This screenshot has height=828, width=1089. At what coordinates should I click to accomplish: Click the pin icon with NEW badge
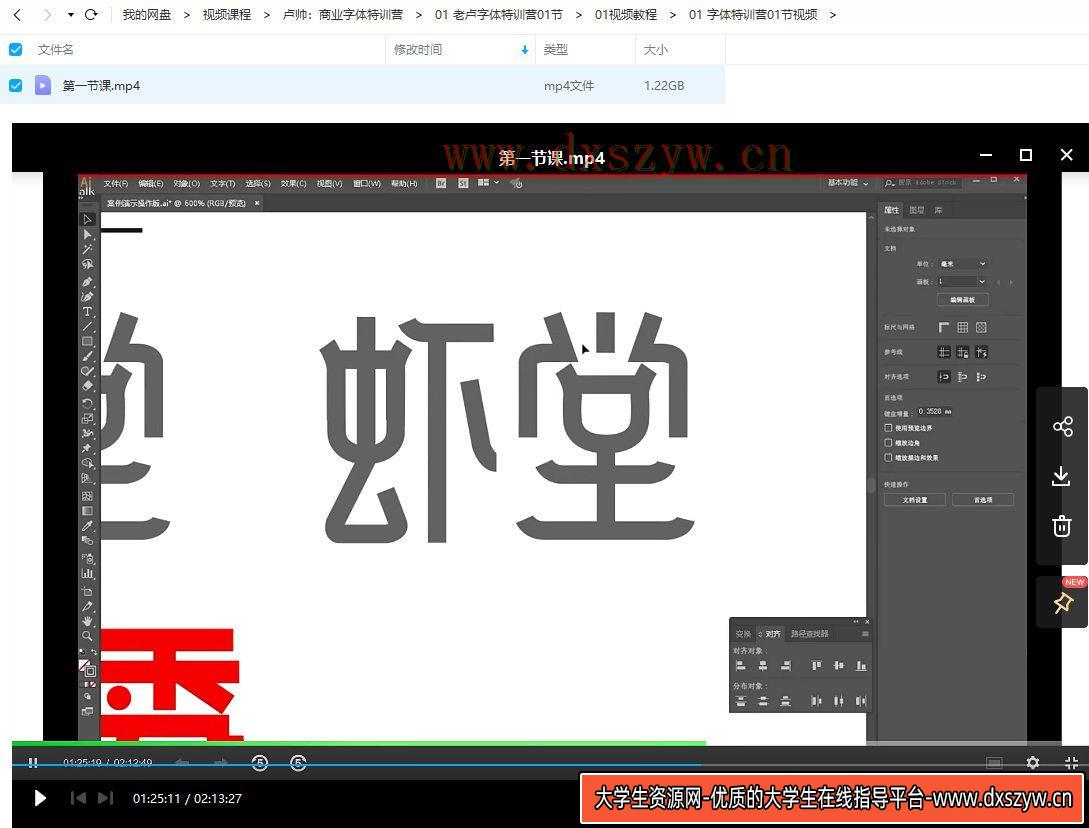[1063, 602]
